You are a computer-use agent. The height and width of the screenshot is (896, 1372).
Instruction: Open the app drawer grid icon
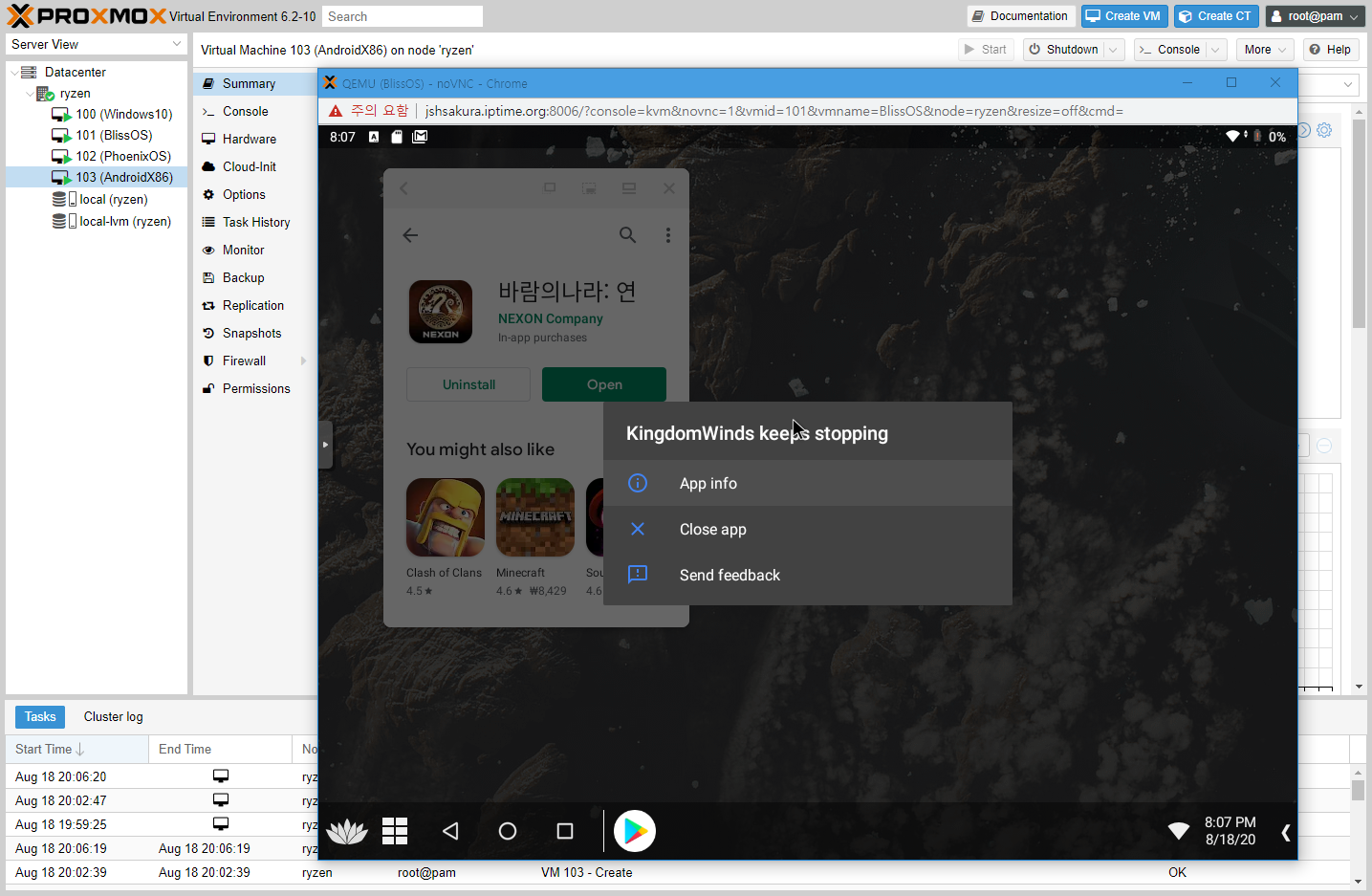395,831
